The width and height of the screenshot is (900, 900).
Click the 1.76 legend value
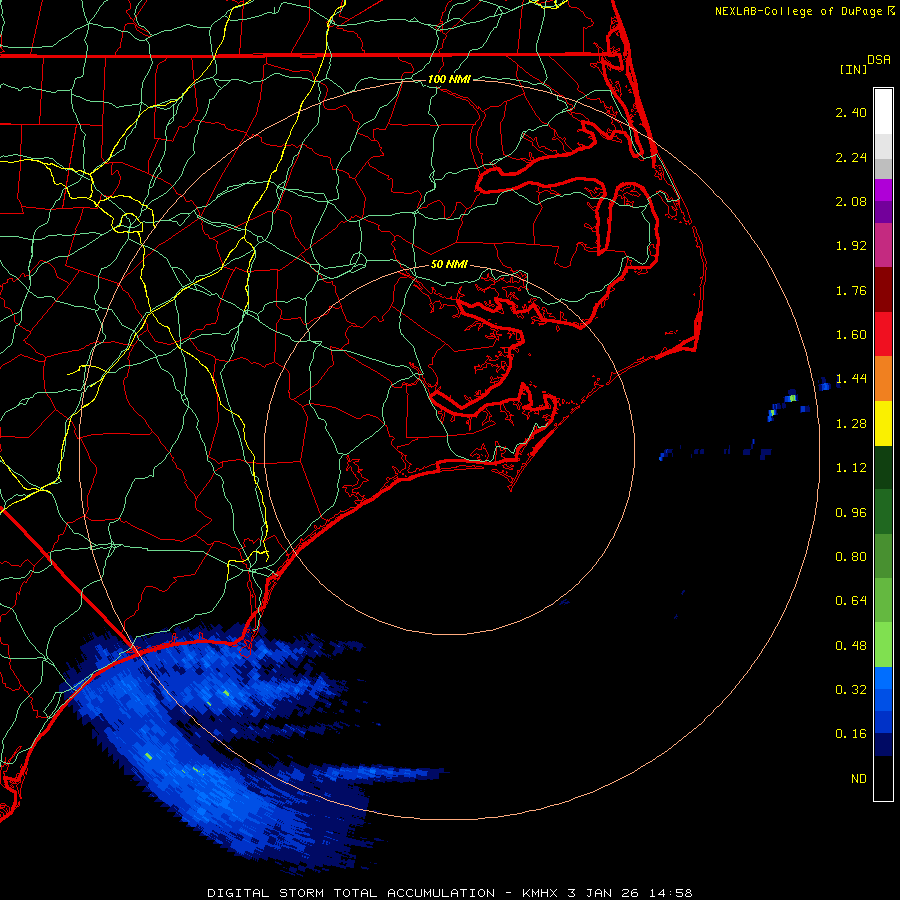coord(851,290)
